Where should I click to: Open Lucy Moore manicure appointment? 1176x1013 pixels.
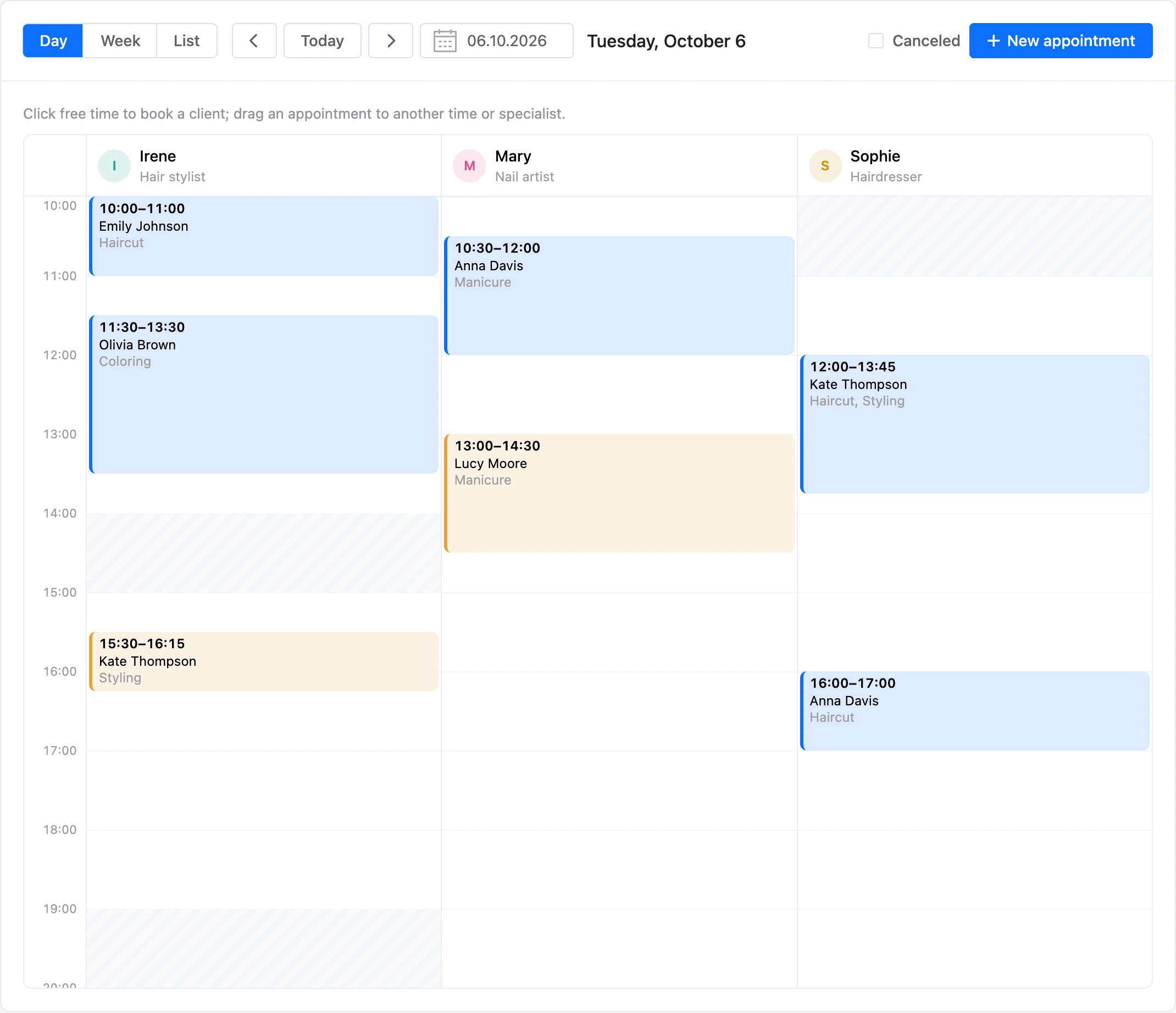point(619,493)
